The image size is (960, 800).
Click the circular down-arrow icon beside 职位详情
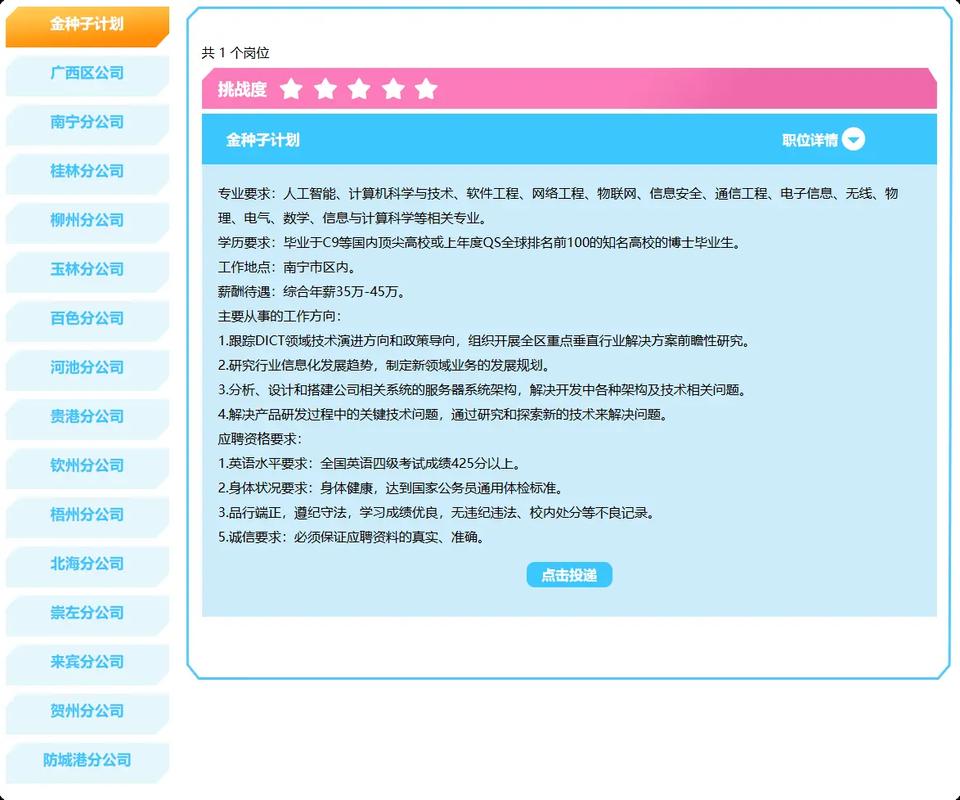pos(853,140)
